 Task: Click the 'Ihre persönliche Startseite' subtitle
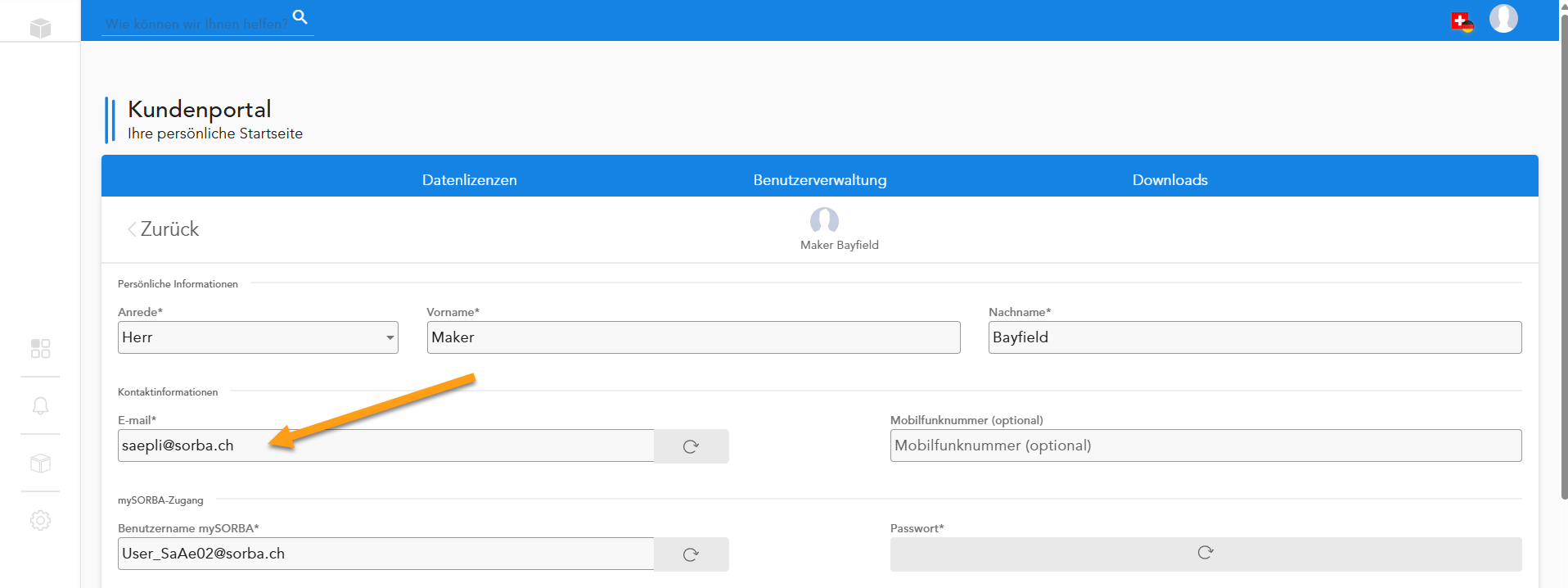[215, 133]
